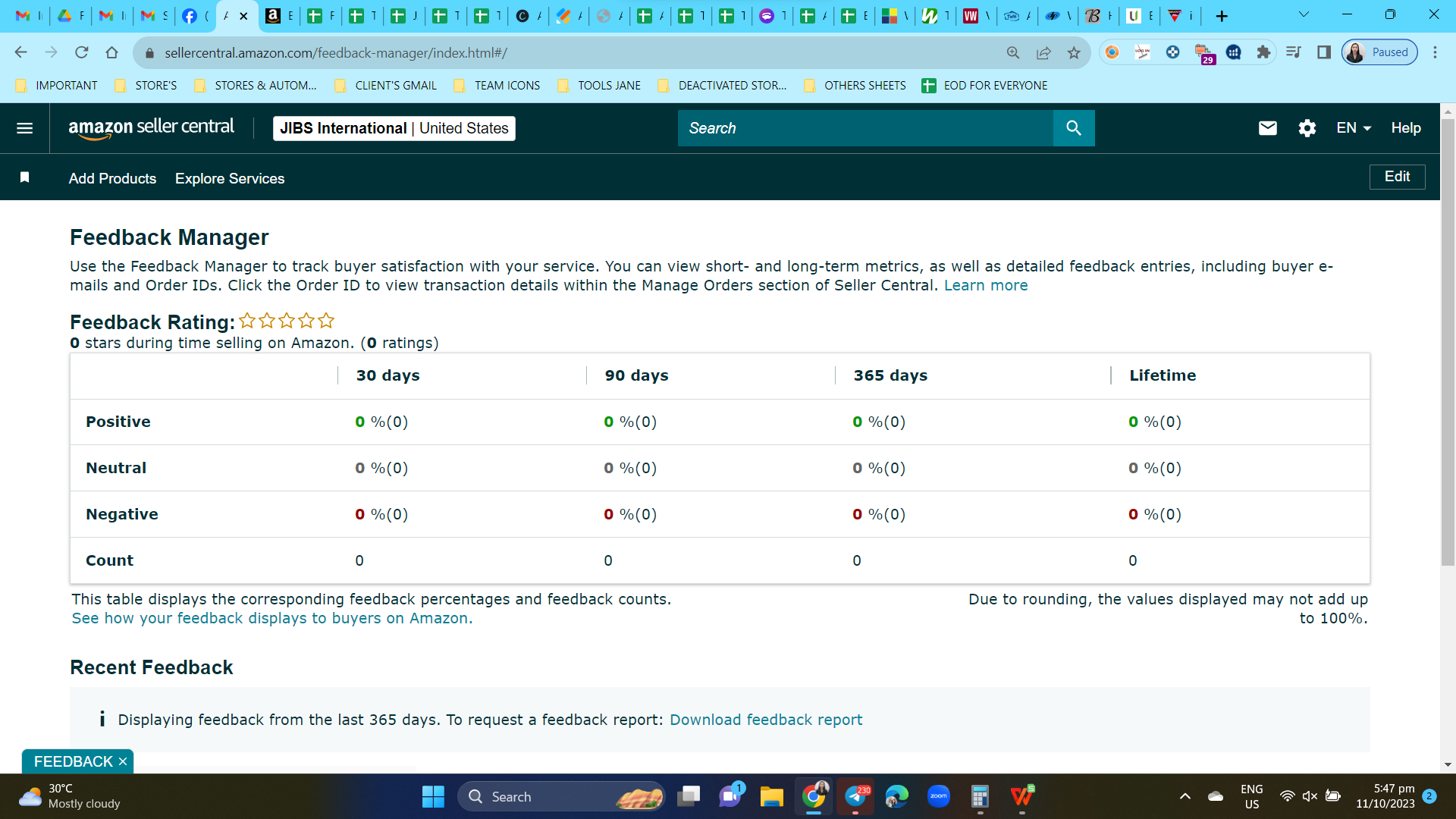Open the weather widget on taskbar

(x=70, y=796)
